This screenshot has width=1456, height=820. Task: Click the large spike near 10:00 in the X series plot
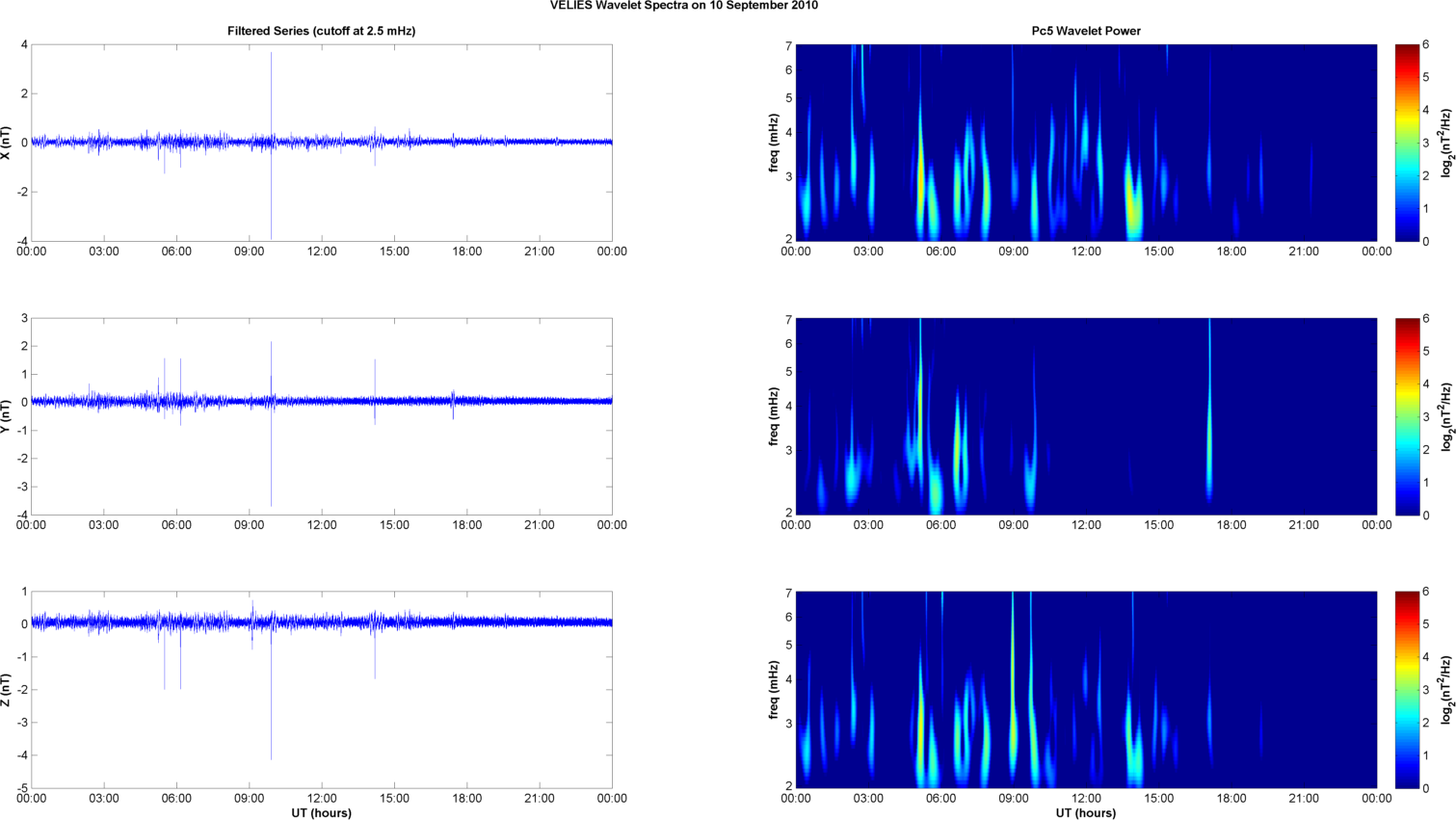(x=271, y=145)
